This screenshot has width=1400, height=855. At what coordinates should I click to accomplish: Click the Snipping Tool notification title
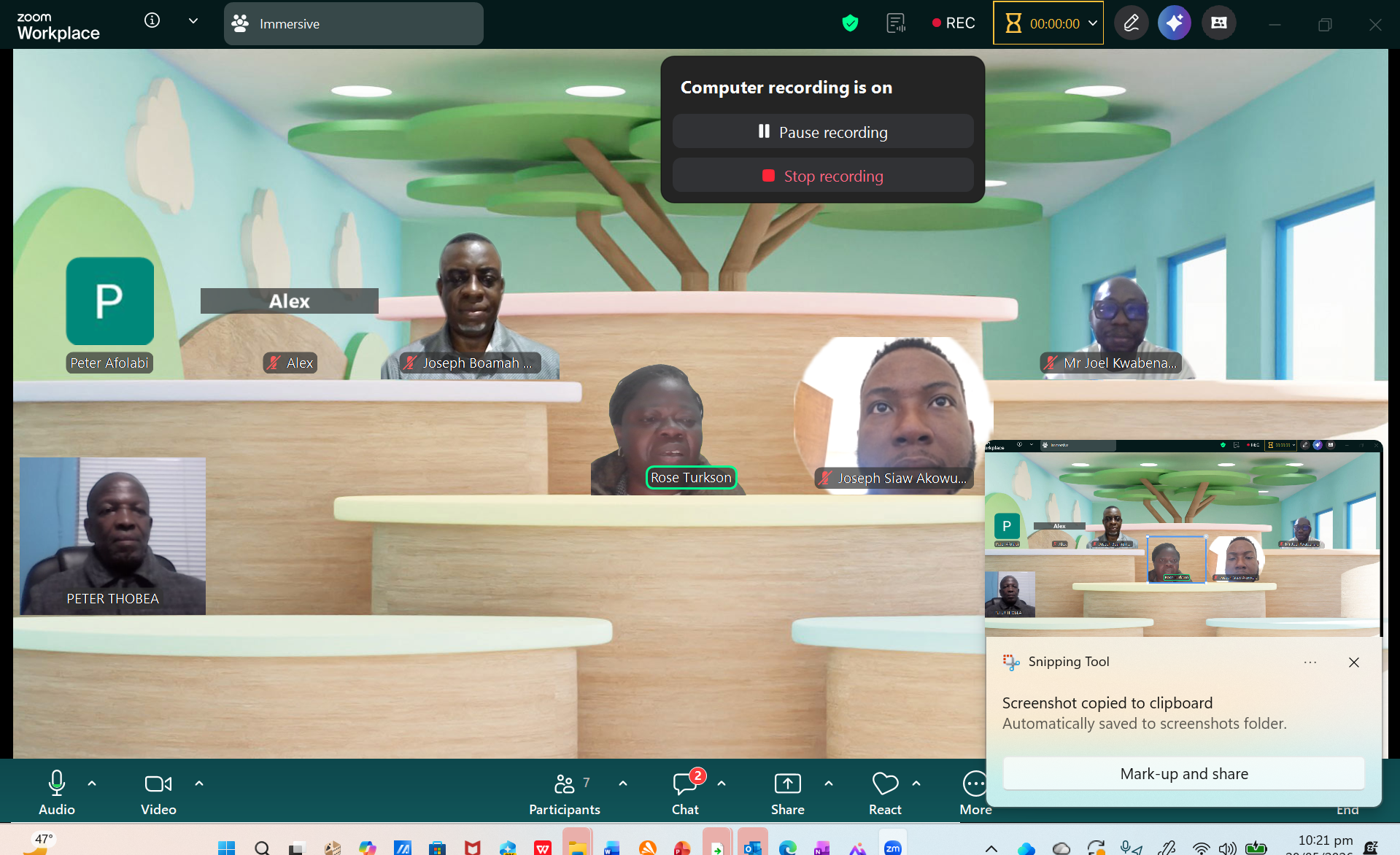tap(1069, 662)
